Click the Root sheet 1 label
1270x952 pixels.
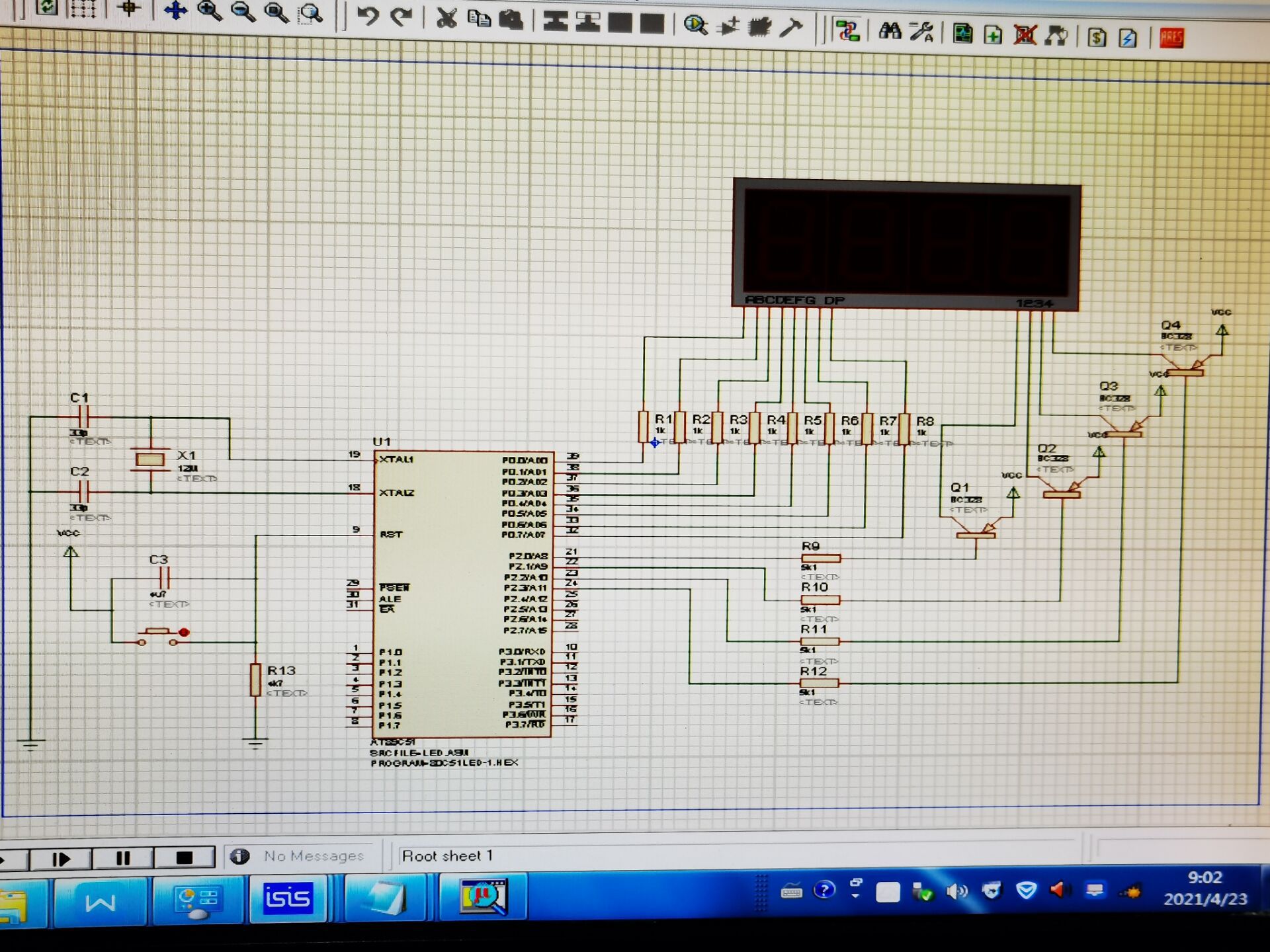[447, 856]
